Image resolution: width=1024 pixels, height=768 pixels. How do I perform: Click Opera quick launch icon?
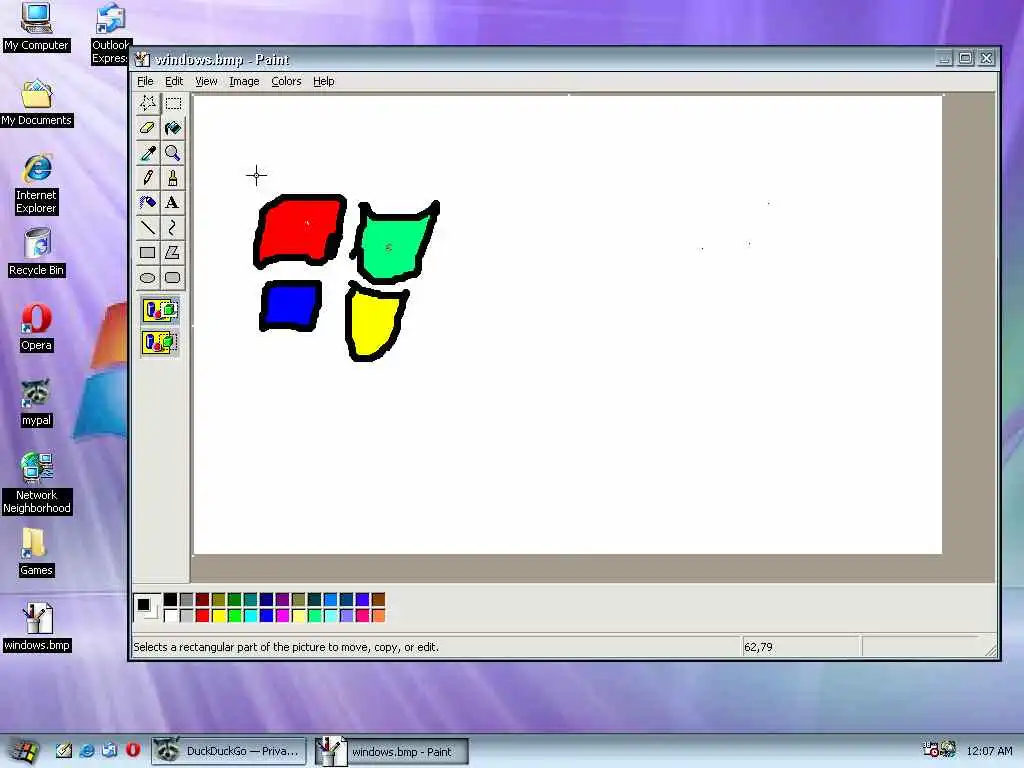(133, 750)
